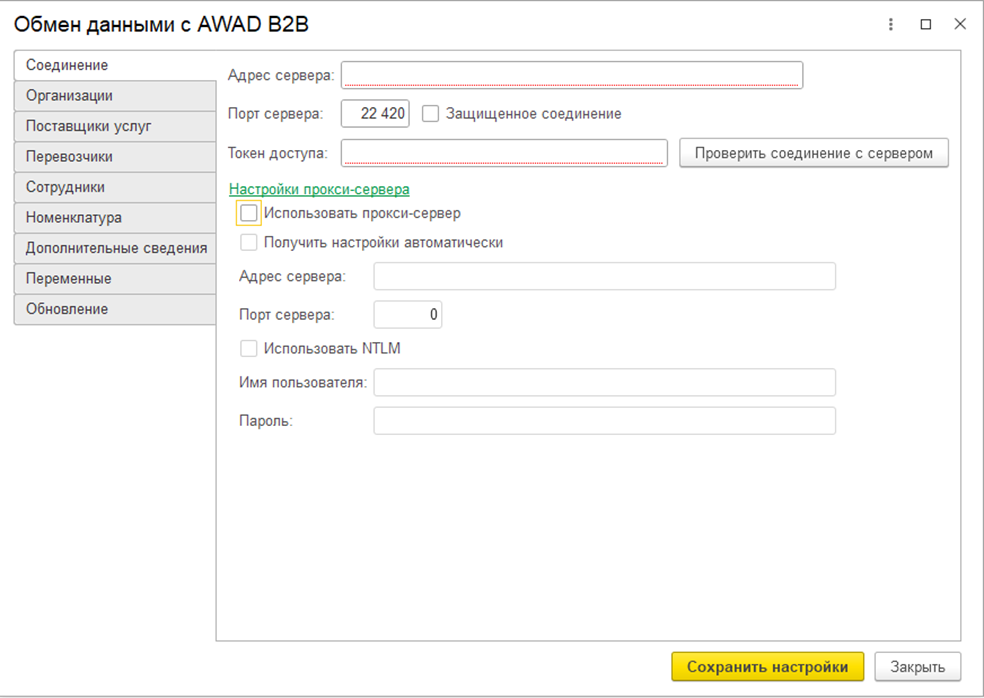Select the Перевозчики tab
Image resolution: width=984 pixels, height=698 pixels.
click(x=114, y=157)
